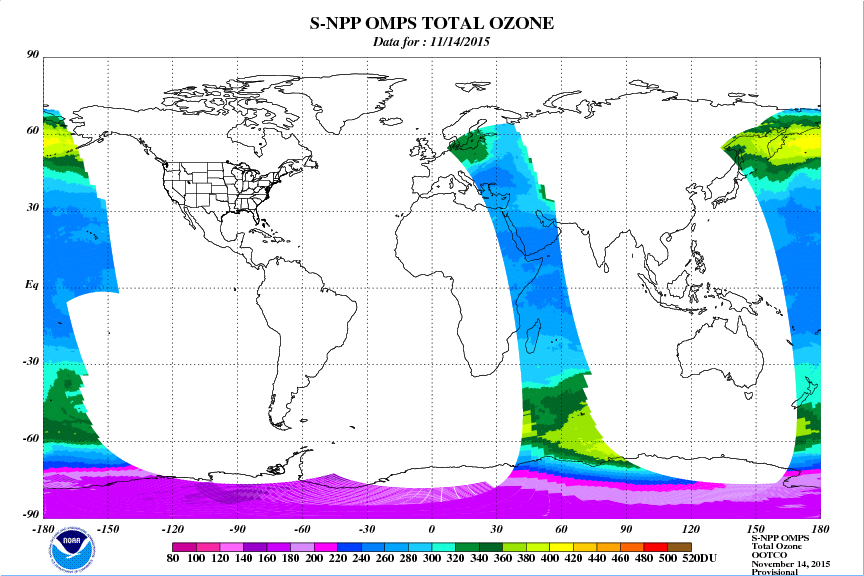Click the legend value '220'
This screenshot has width=864, height=576.
[338, 558]
